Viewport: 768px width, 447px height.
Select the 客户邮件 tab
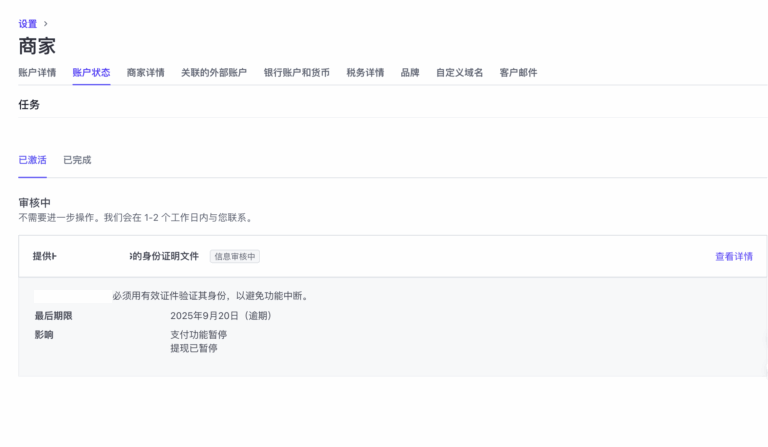(x=518, y=73)
